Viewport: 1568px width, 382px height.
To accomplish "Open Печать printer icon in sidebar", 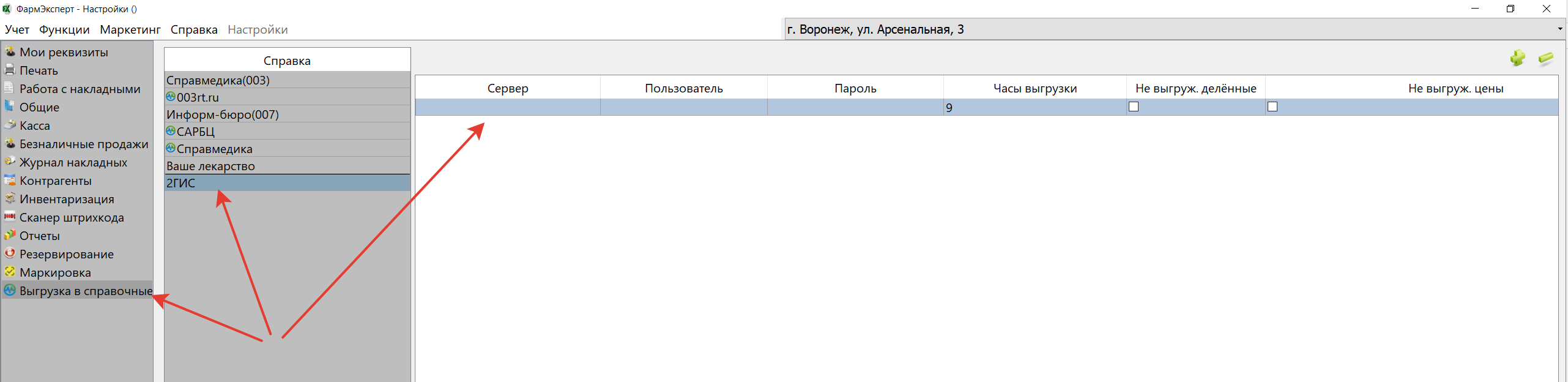I will 10,70.
